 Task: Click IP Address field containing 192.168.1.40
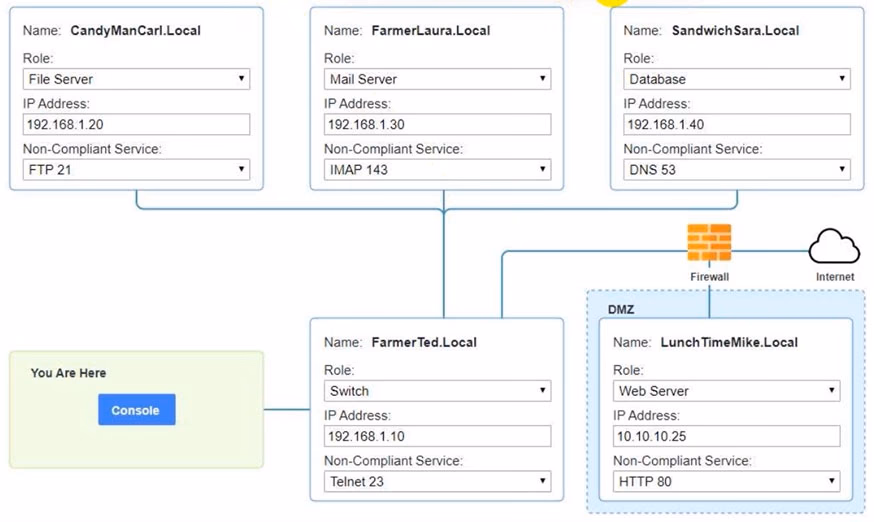(x=737, y=124)
